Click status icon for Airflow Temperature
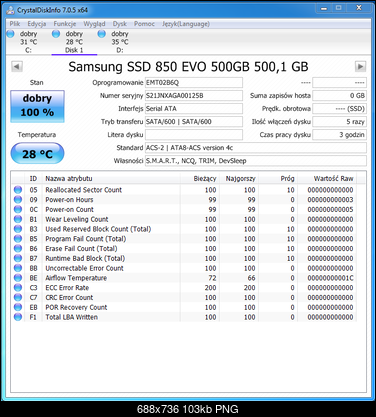This screenshot has width=376, height=417. pos(18,278)
